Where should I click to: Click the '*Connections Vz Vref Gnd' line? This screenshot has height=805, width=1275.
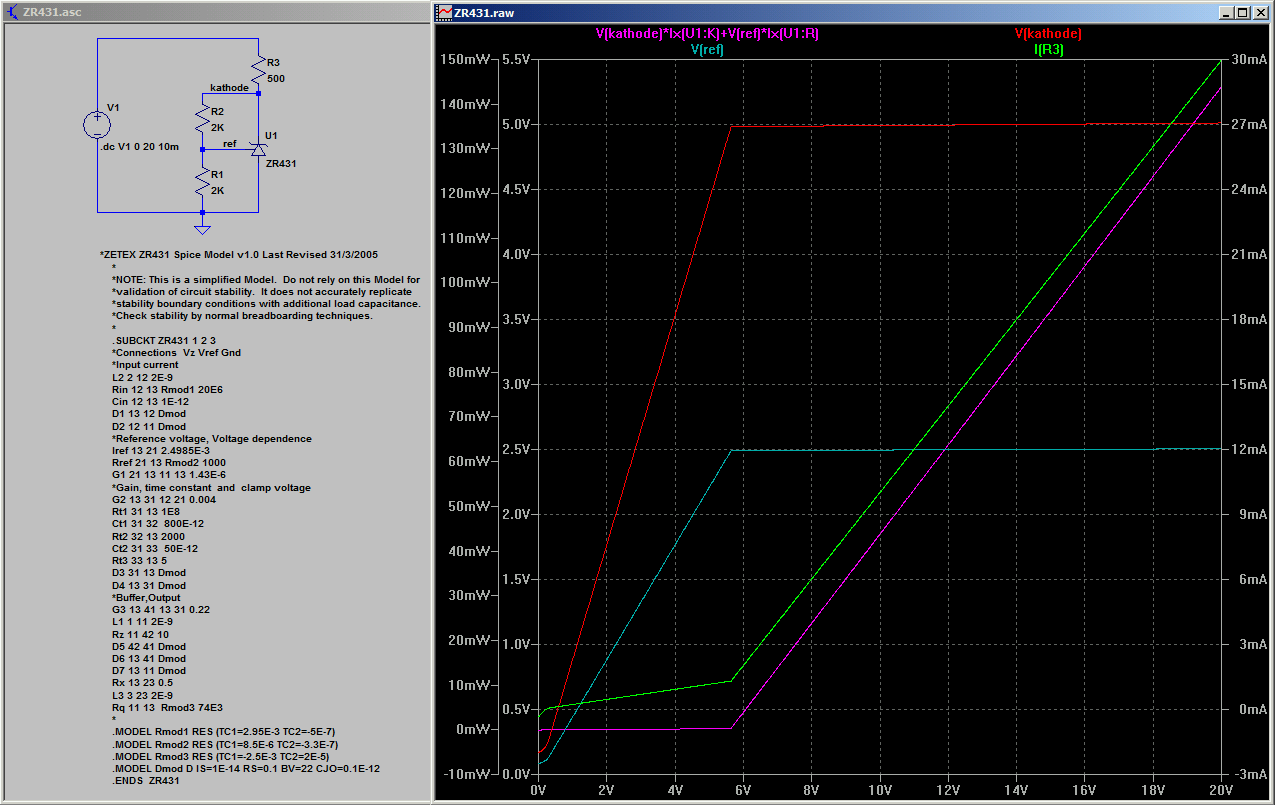(x=176, y=353)
